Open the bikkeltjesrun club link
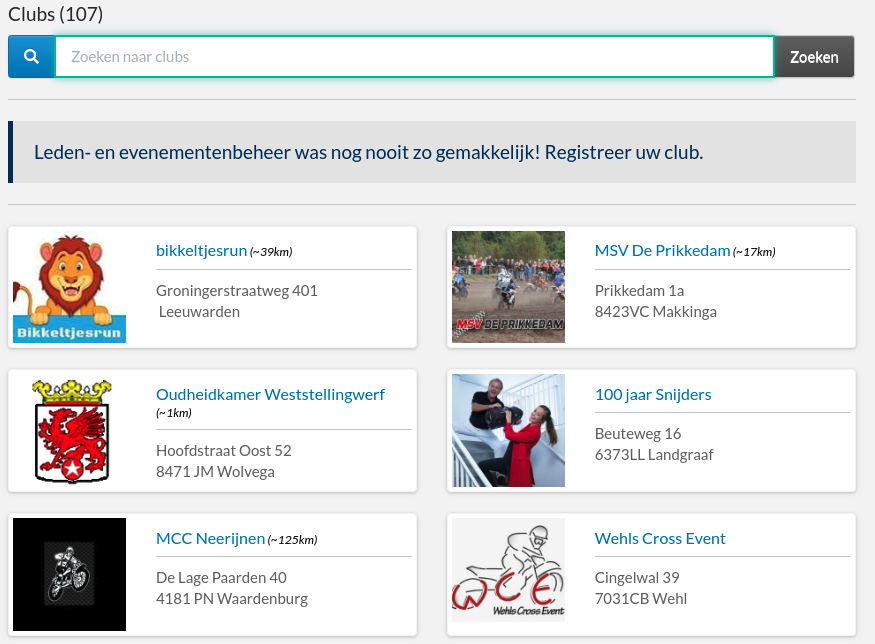 [201, 250]
